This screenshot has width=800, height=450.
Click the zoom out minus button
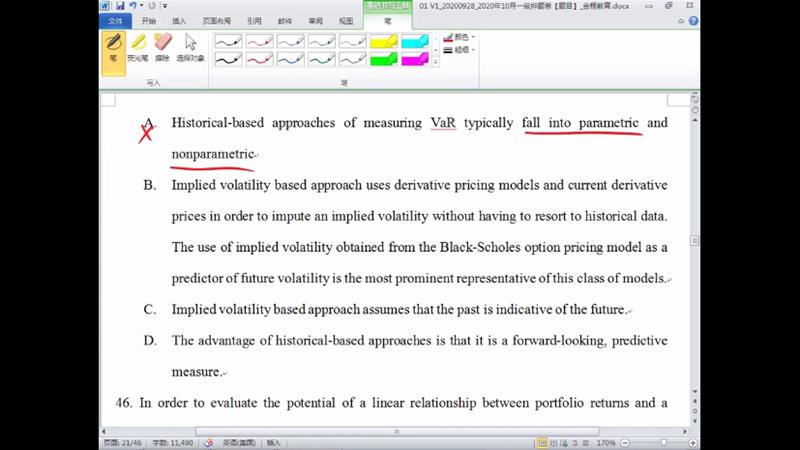click(x=624, y=443)
